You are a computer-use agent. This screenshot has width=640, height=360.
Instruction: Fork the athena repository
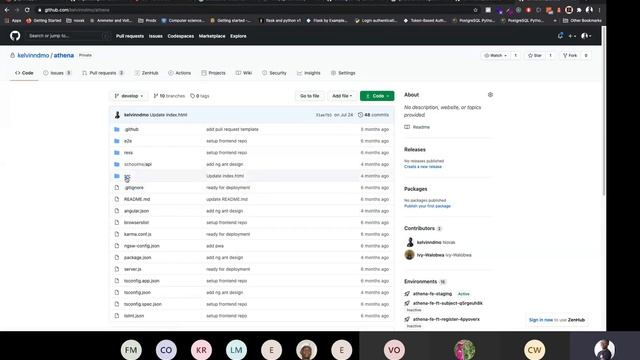(x=570, y=56)
